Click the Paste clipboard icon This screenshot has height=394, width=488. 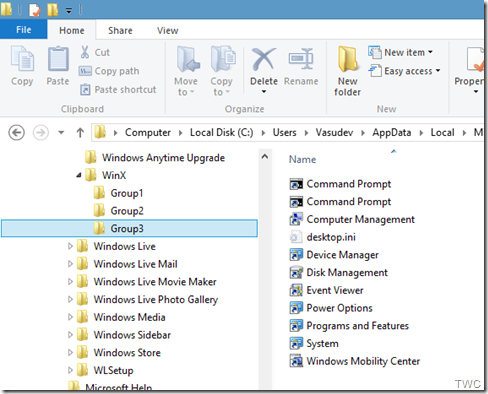pyautogui.click(x=58, y=59)
